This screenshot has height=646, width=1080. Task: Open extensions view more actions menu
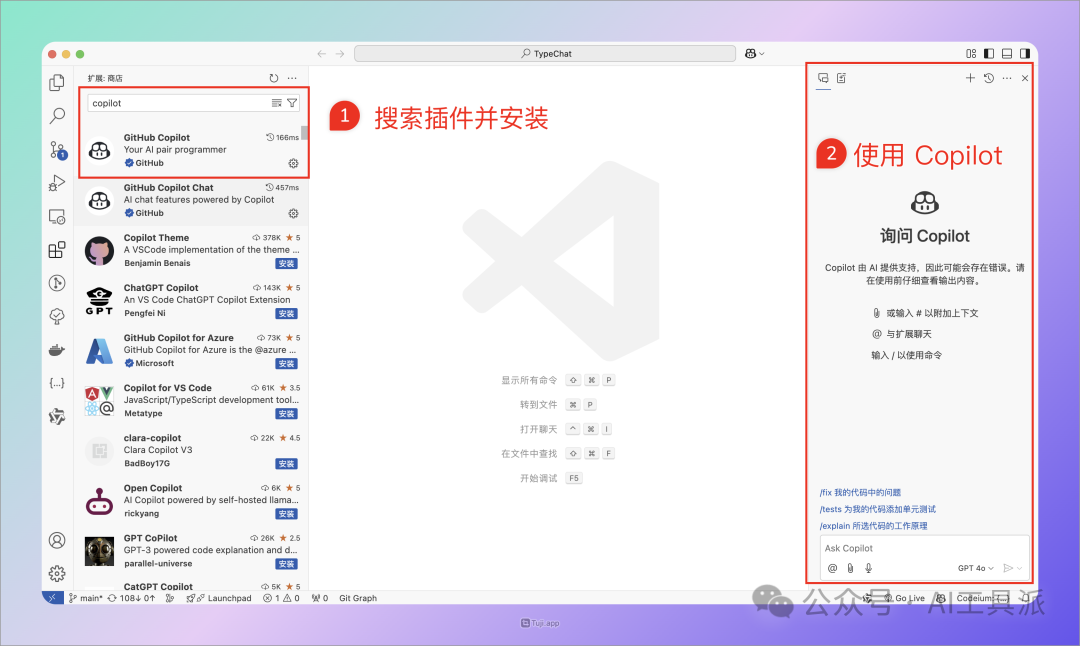[292, 78]
